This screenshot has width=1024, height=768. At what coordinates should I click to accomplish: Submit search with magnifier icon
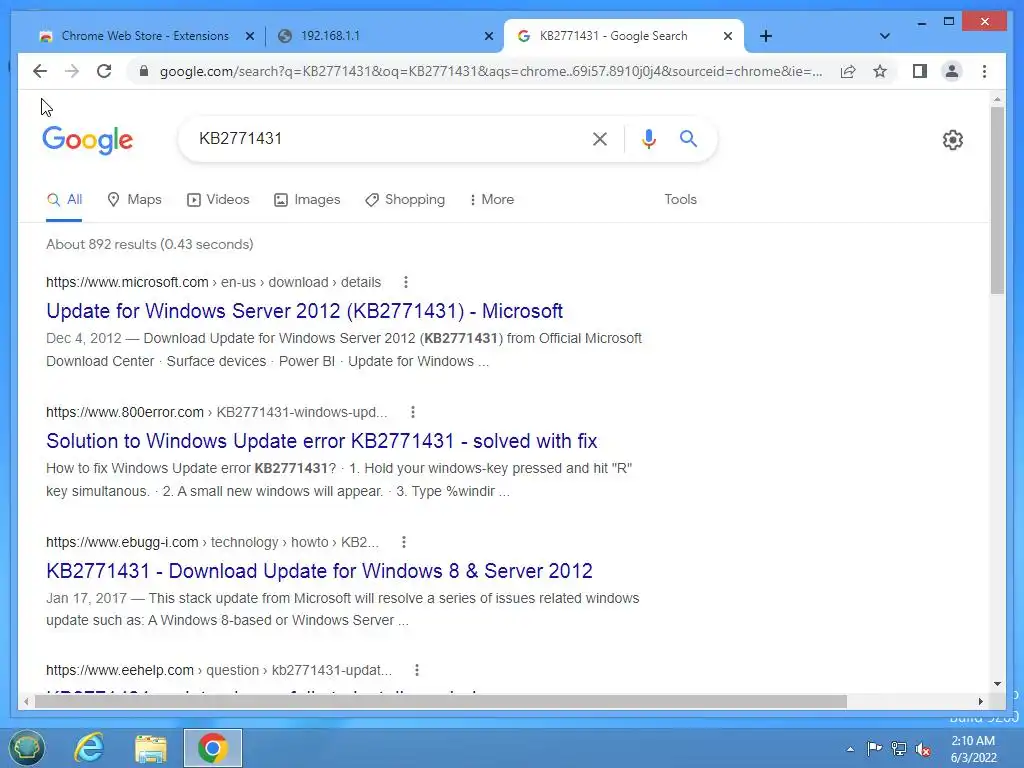pyautogui.click(x=688, y=138)
